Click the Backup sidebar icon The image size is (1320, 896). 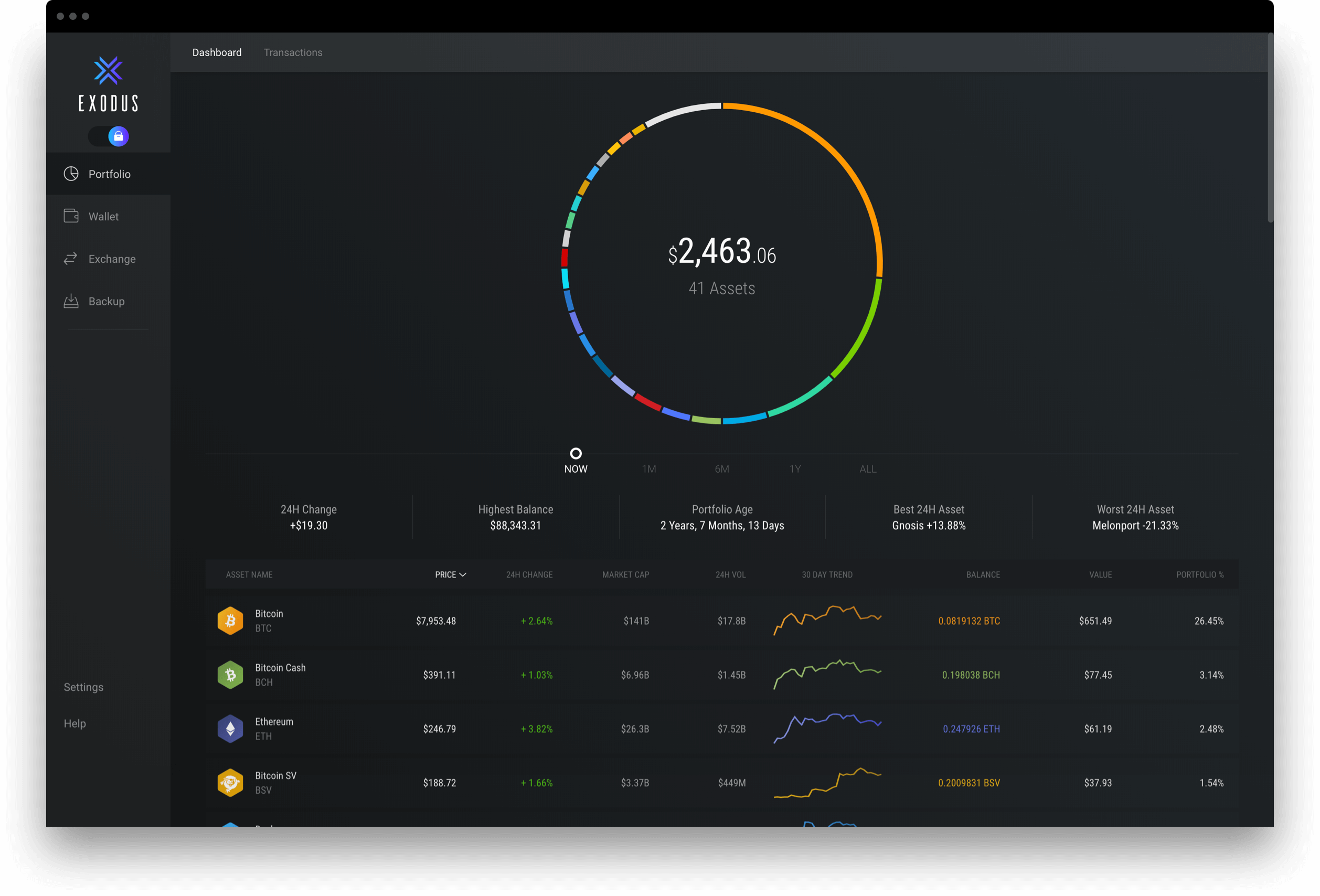click(x=71, y=300)
